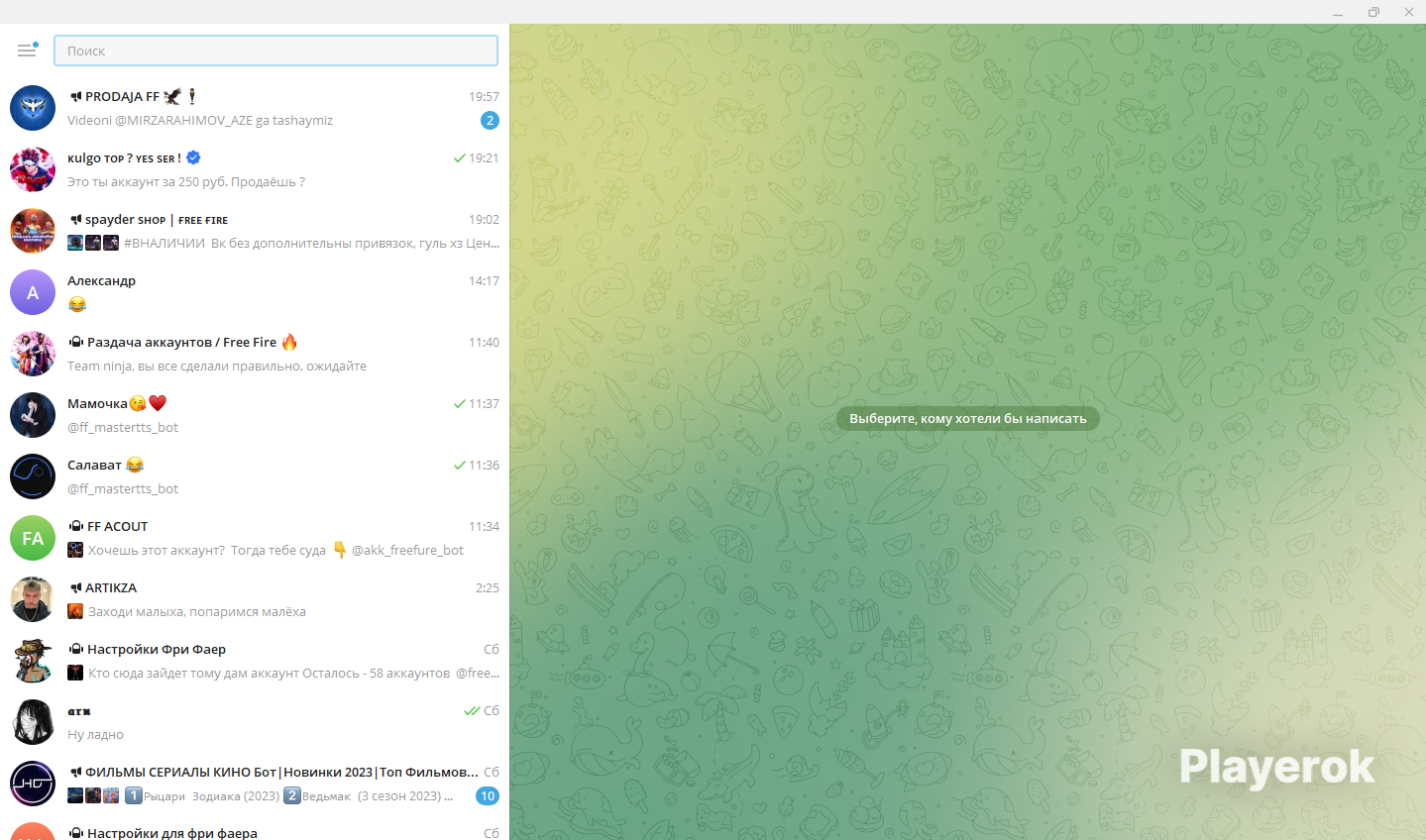Select the Александр chat avatar
The image size is (1426, 840).
click(33, 292)
